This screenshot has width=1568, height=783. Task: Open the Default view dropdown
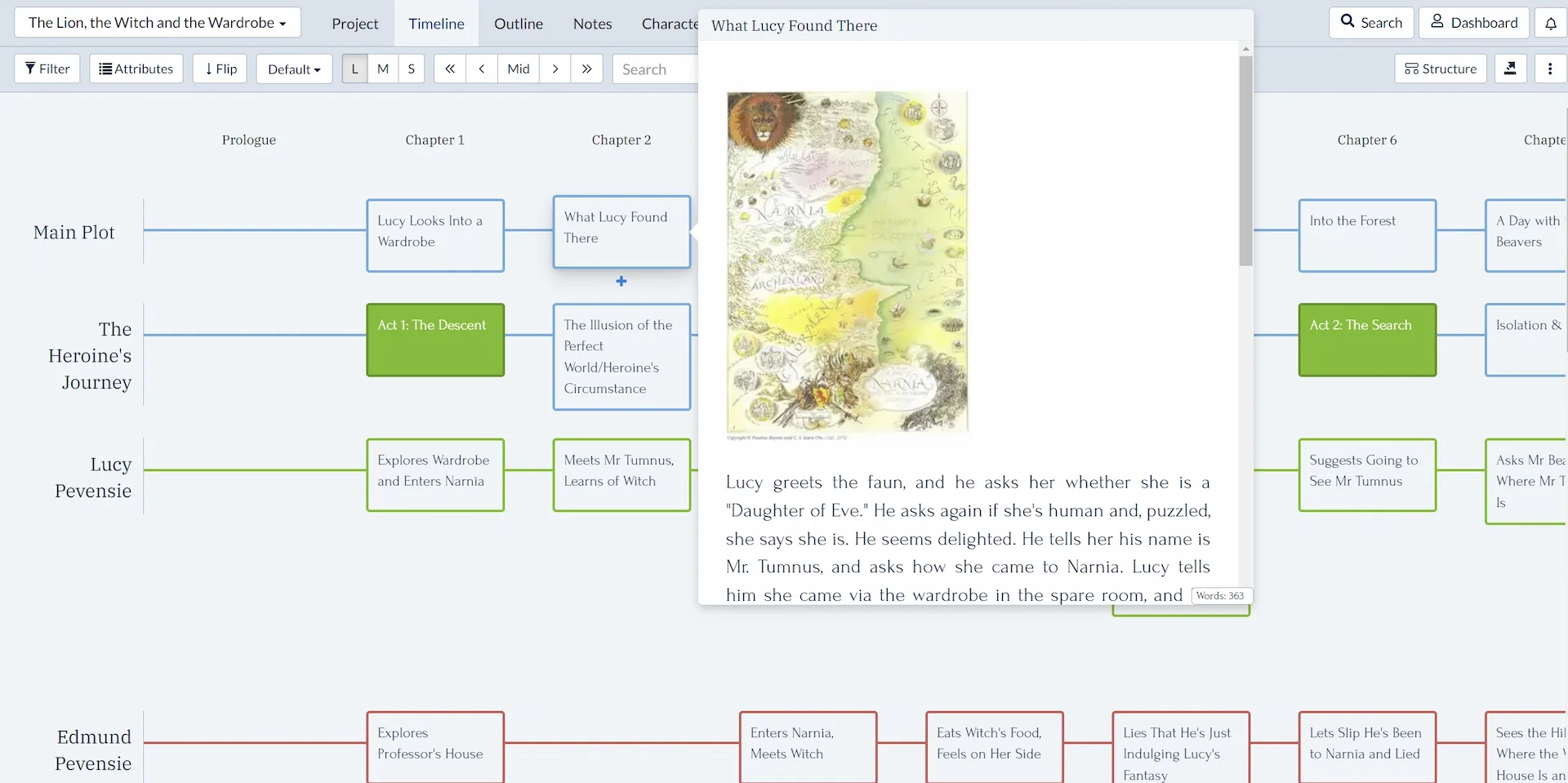(x=294, y=69)
